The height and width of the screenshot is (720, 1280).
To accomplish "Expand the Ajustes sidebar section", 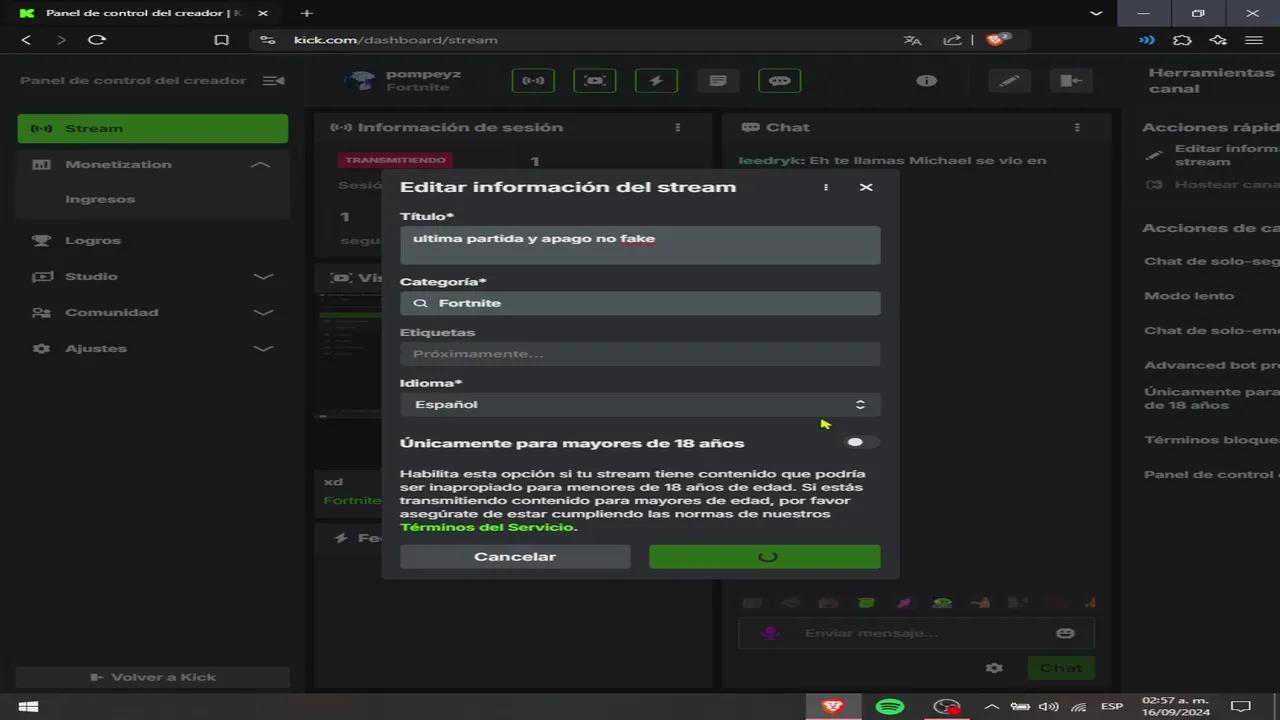I will 263,348.
